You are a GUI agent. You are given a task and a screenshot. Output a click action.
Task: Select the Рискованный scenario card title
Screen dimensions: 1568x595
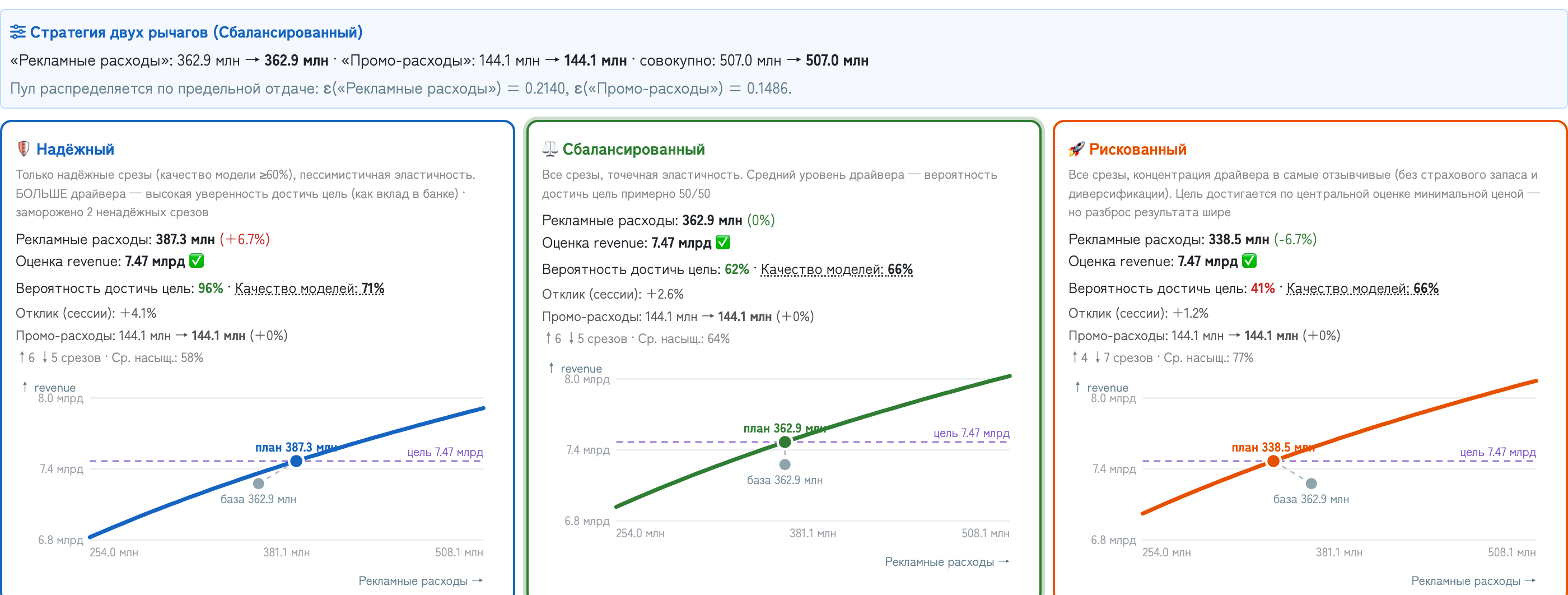1138,149
